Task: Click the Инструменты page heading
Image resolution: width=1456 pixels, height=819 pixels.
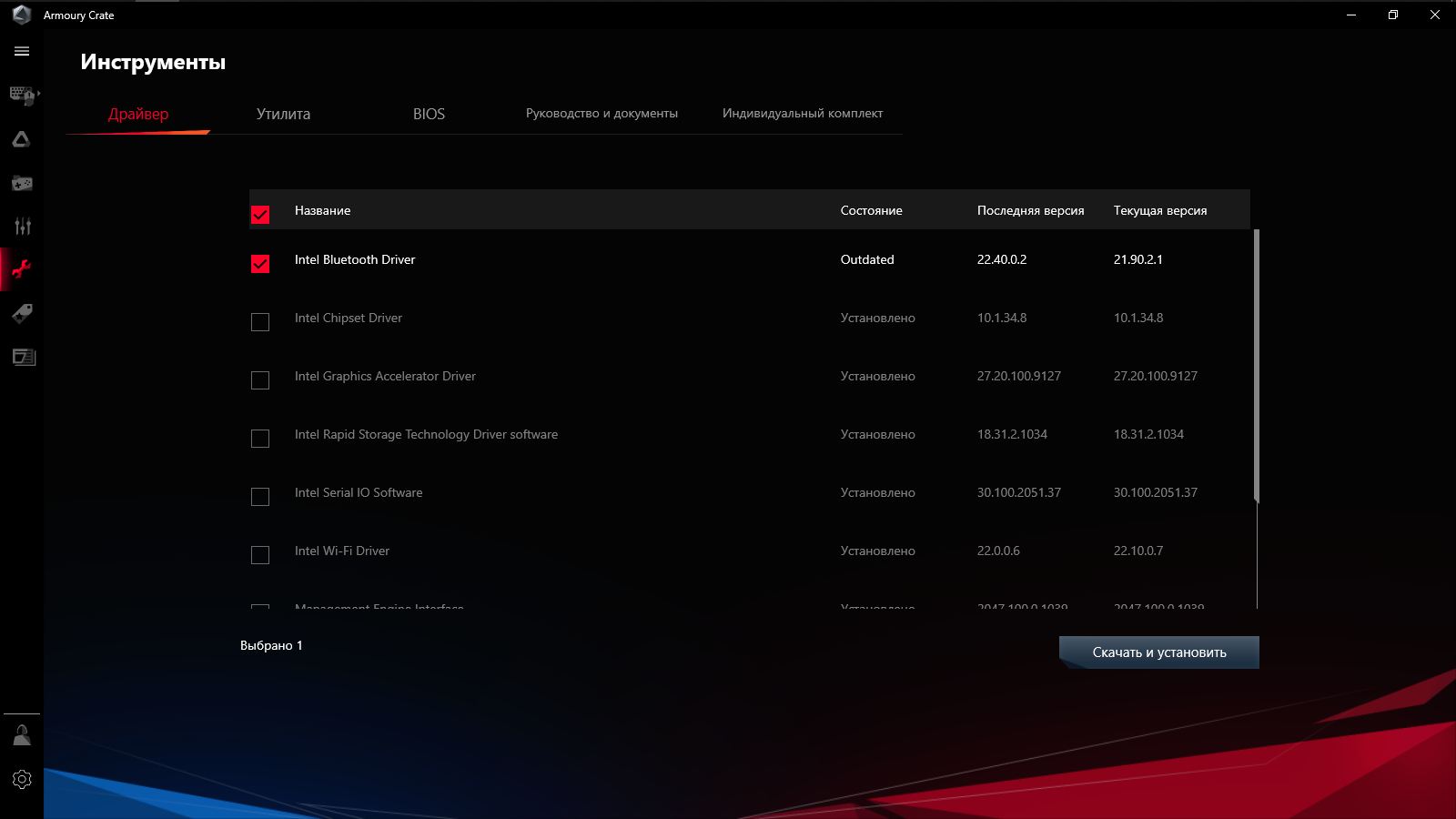Action: click(153, 62)
